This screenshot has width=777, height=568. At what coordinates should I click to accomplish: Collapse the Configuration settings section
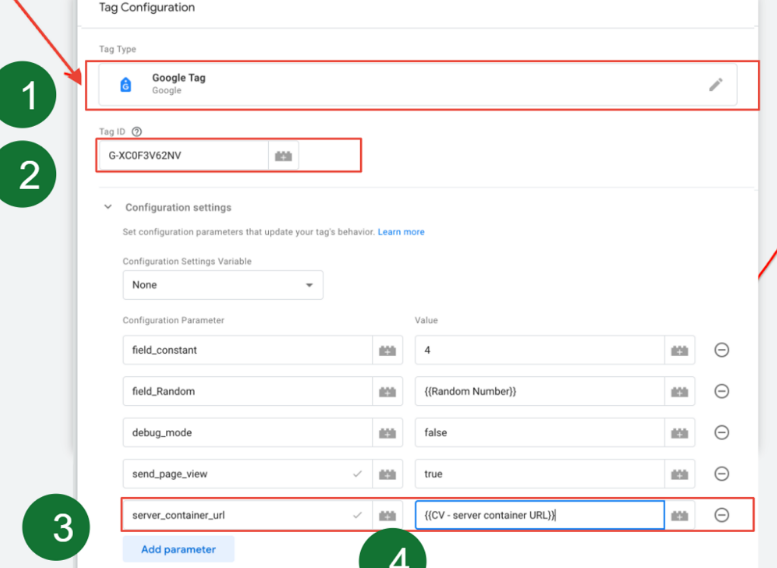[108, 207]
